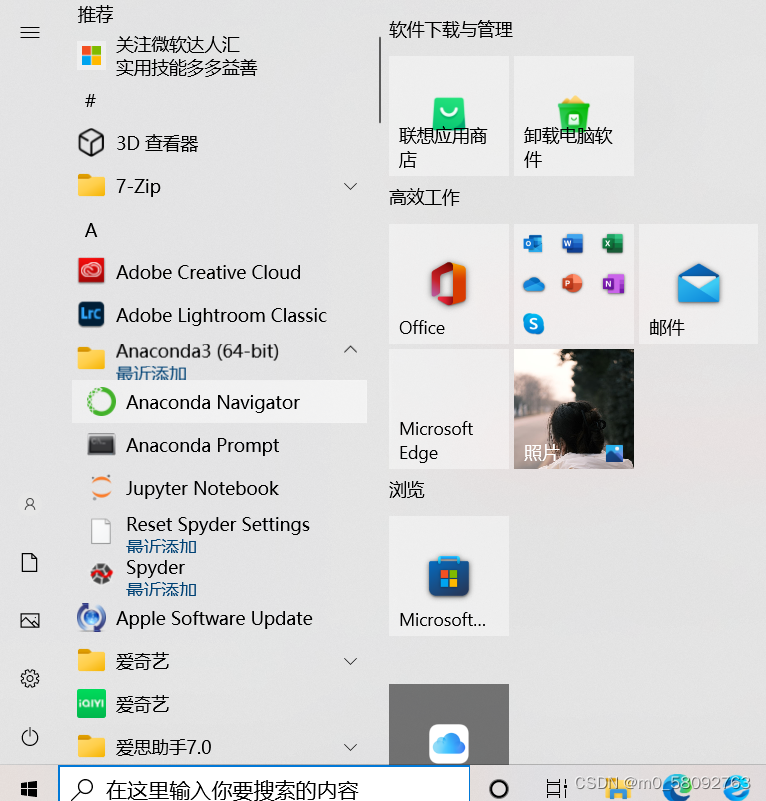
Task: Open Task View on taskbar
Action: [556, 789]
